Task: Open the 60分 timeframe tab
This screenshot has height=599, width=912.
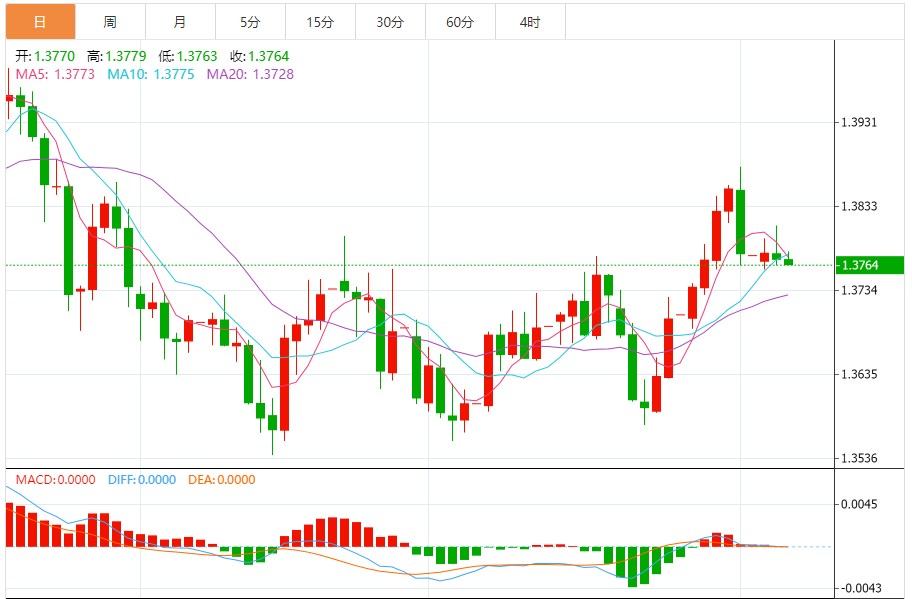Action: tap(460, 22)
